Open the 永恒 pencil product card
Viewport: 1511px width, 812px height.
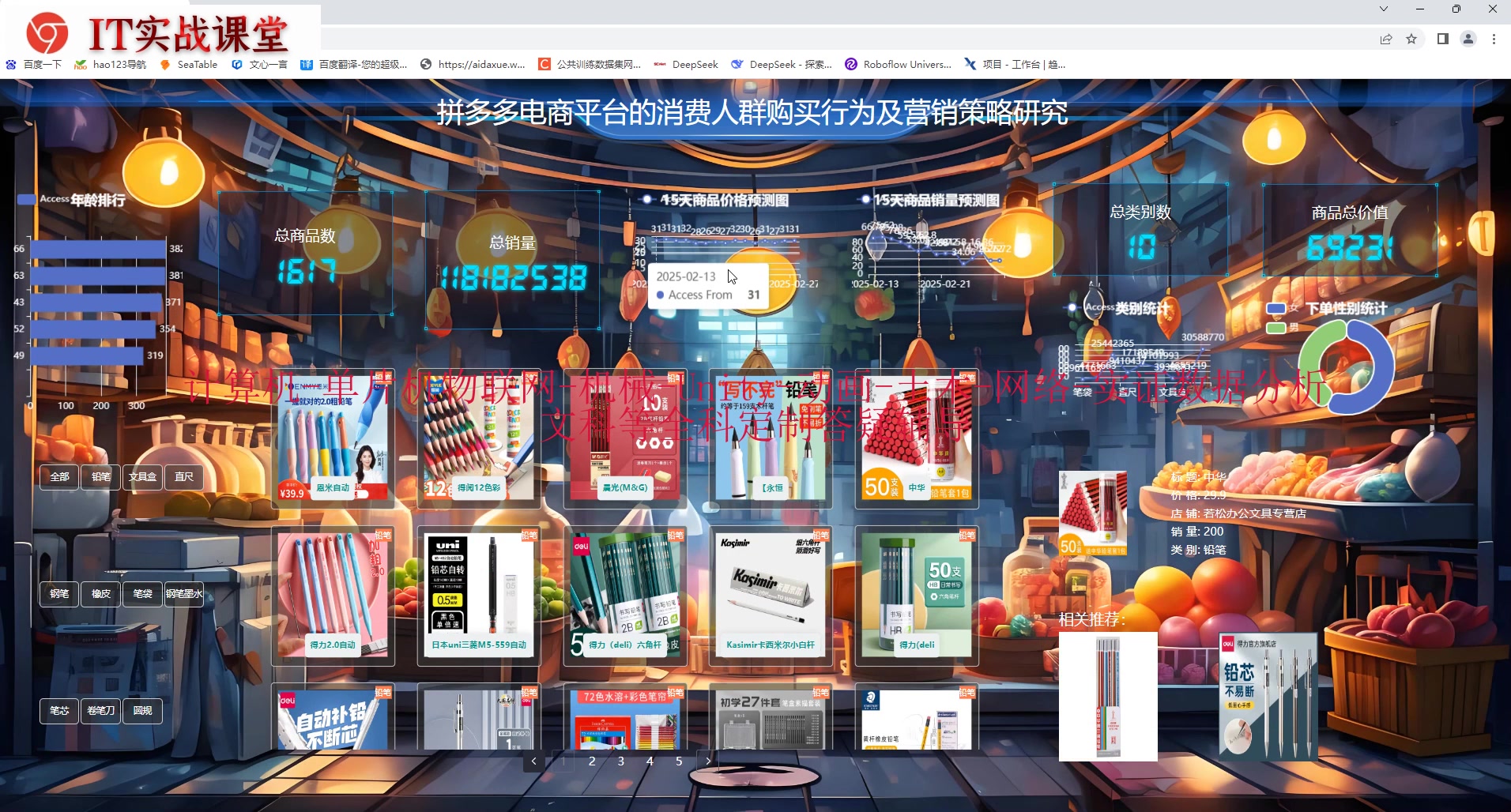pos(771,438)
